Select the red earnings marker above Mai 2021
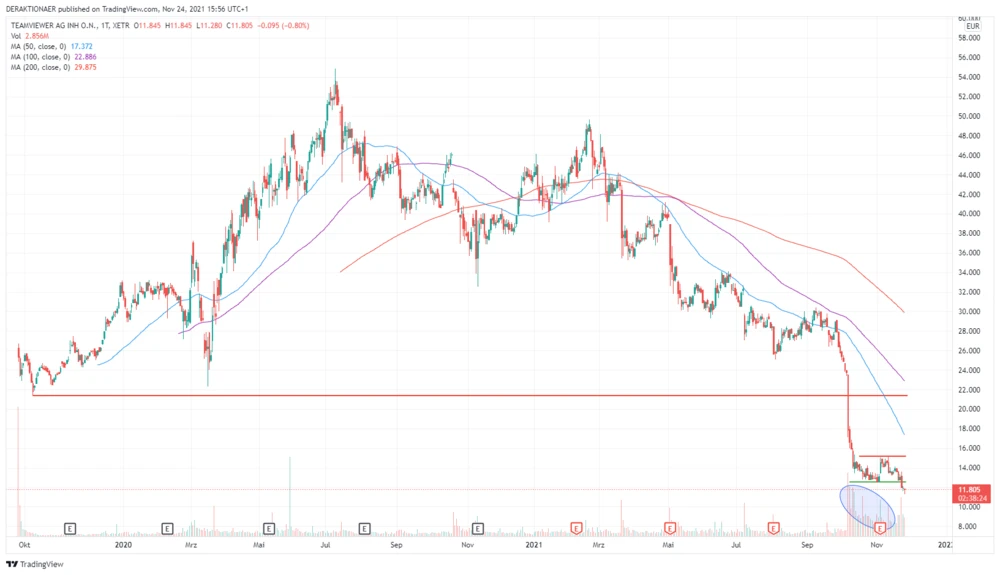Viewport: 1000px width, 575px height. [670, 526]
